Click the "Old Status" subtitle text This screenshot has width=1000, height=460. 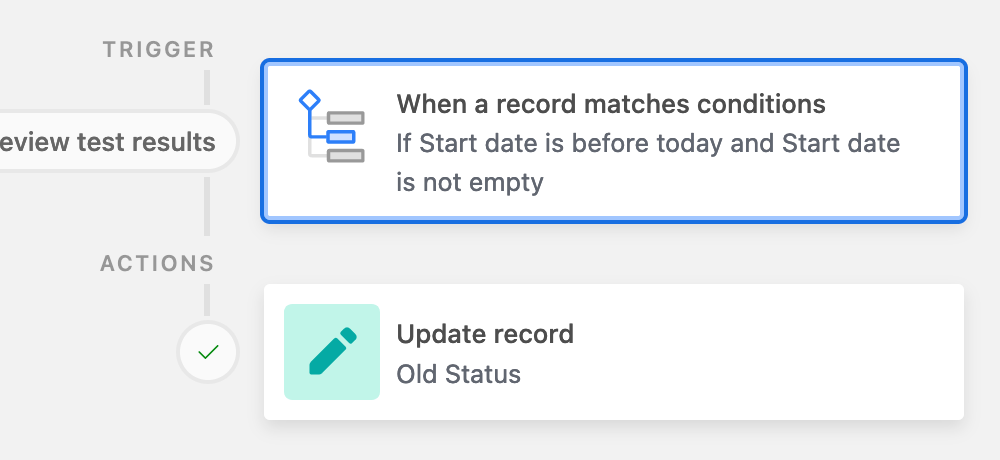pos(458,375)
